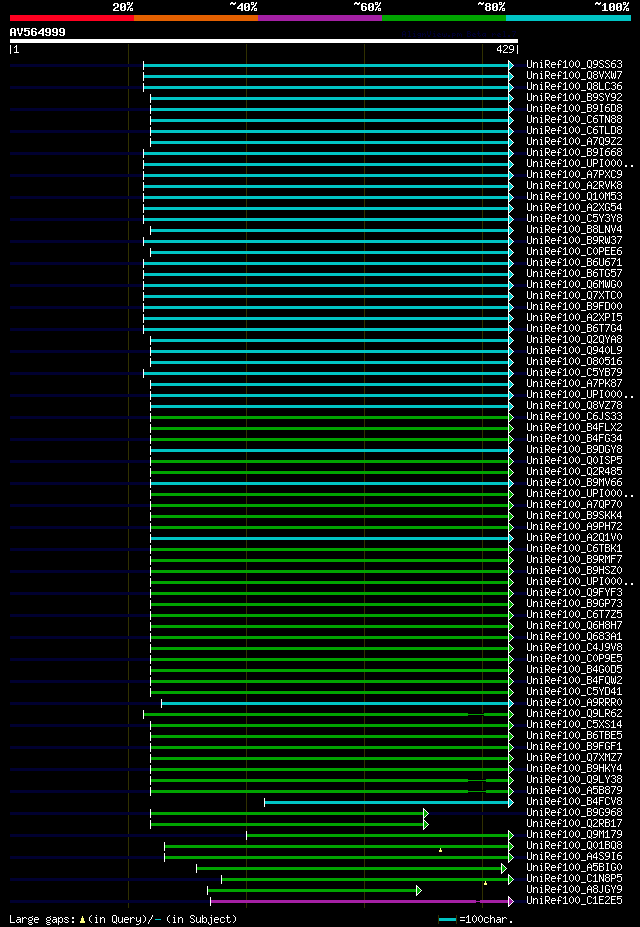Select the UniRef100_C5YD41 label
Image resolution: width=640 pixels, height=927 pixels.
pyautogui.click(x=574, y=692)
